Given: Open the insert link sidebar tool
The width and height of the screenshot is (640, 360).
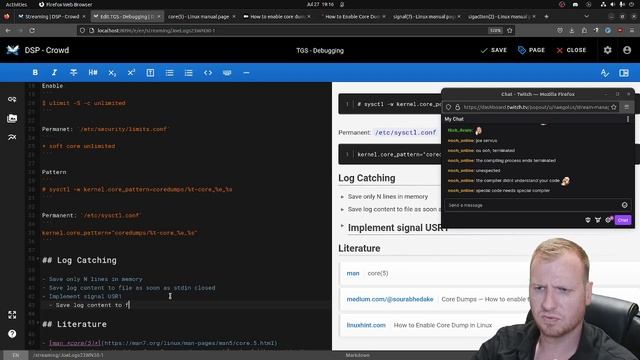Looking at the screenshot, I should 12,99.
